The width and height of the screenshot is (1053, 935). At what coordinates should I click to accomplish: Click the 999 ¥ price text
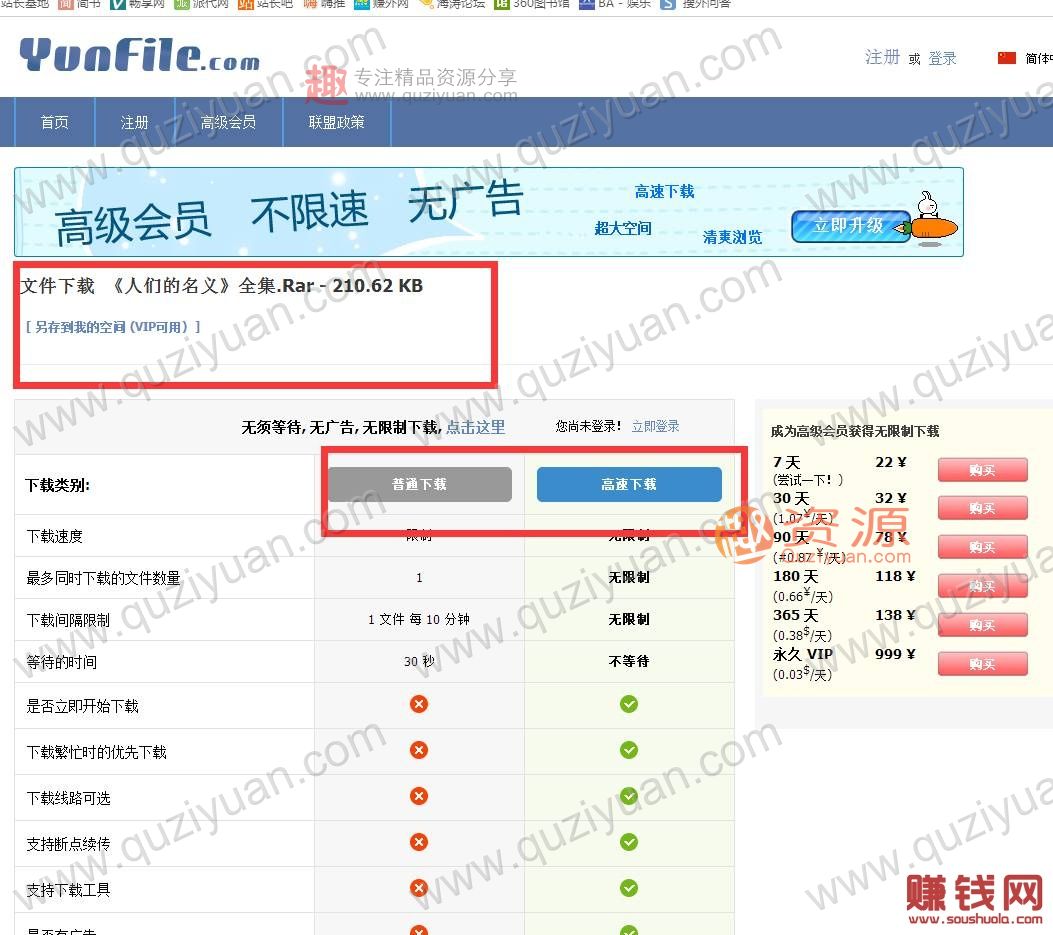click(x=895, y=654)
